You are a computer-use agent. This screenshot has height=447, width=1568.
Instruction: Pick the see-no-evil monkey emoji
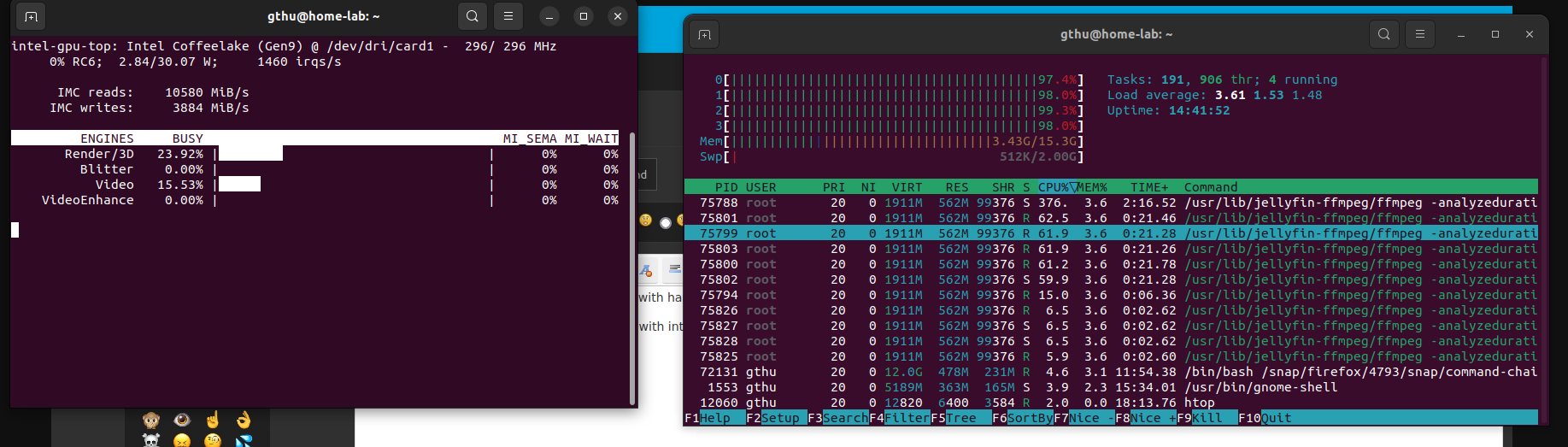coord(151,420)
